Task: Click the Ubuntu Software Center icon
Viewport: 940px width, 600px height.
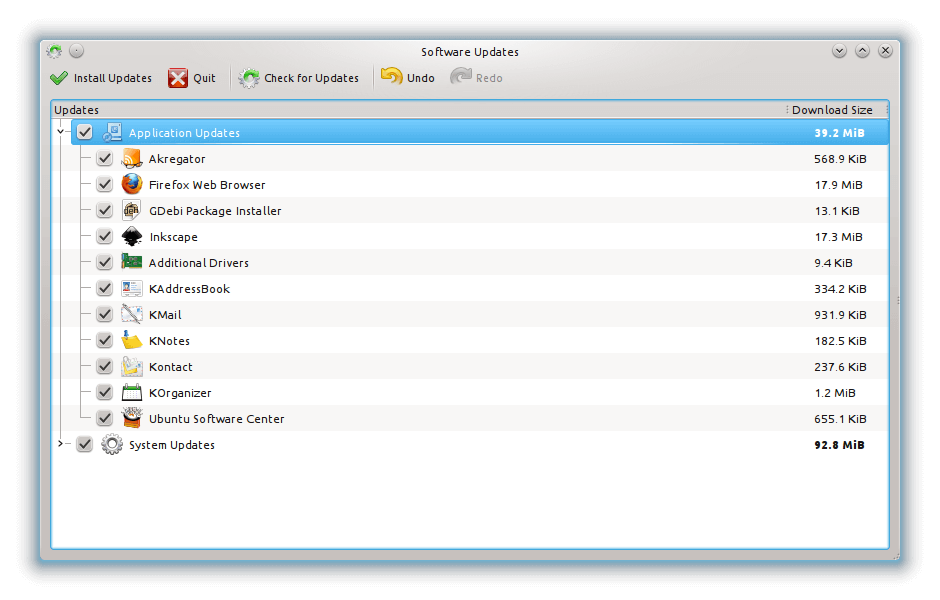Action: pyautogui.click(x=132, y=419)
